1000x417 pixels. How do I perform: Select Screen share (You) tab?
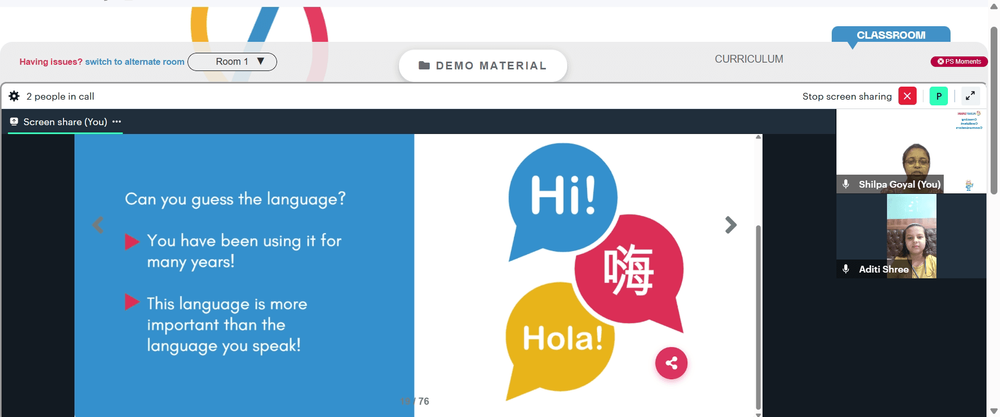pos(65,122)
